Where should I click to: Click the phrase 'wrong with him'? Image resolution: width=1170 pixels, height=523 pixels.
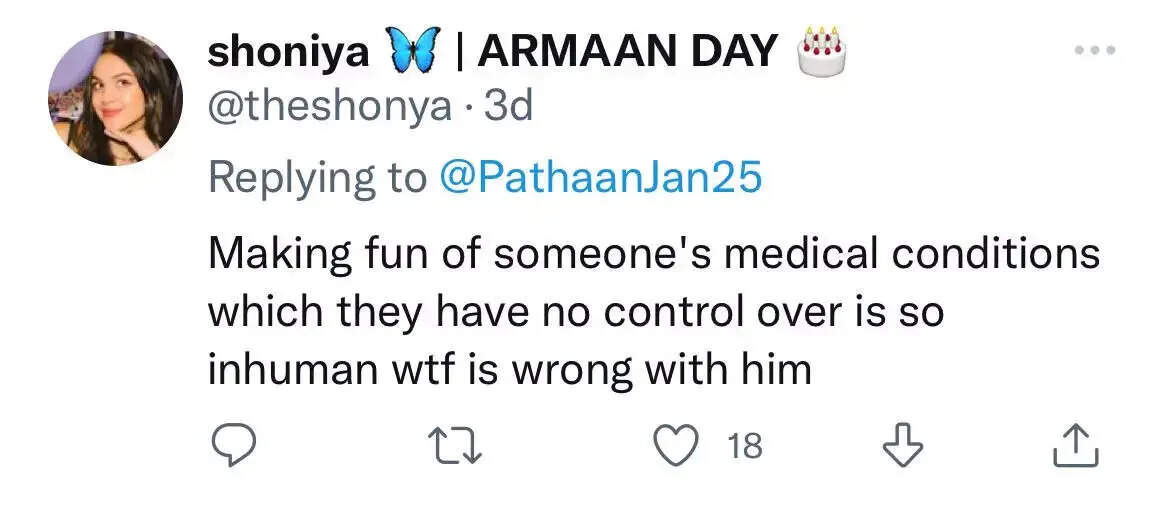pyautogui.click(x=661, y=371)
